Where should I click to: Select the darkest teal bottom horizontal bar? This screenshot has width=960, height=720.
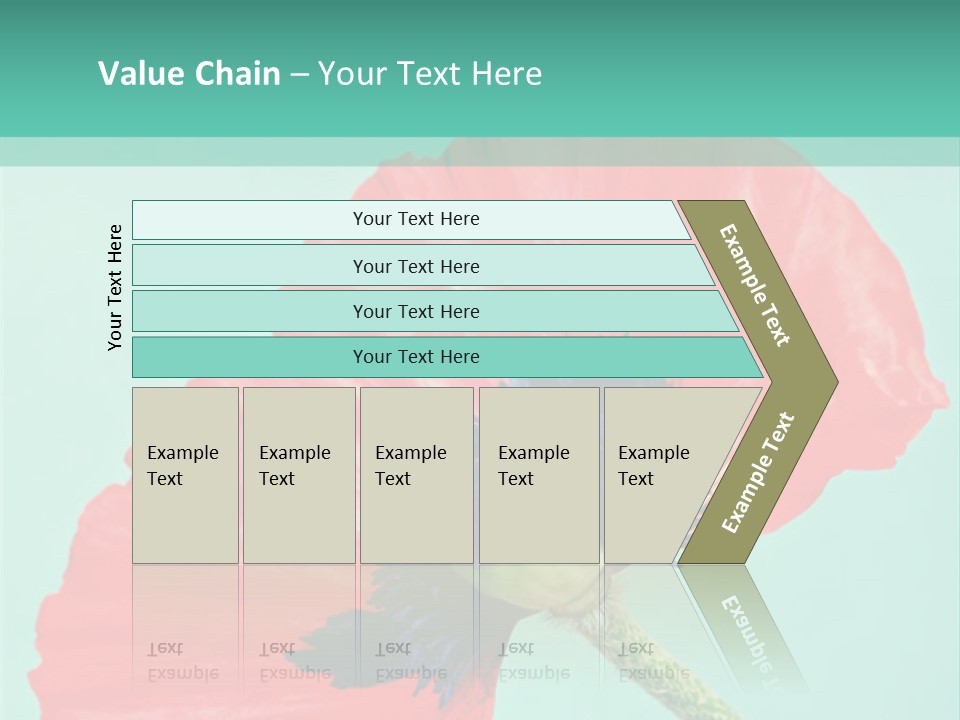(415, 357)
